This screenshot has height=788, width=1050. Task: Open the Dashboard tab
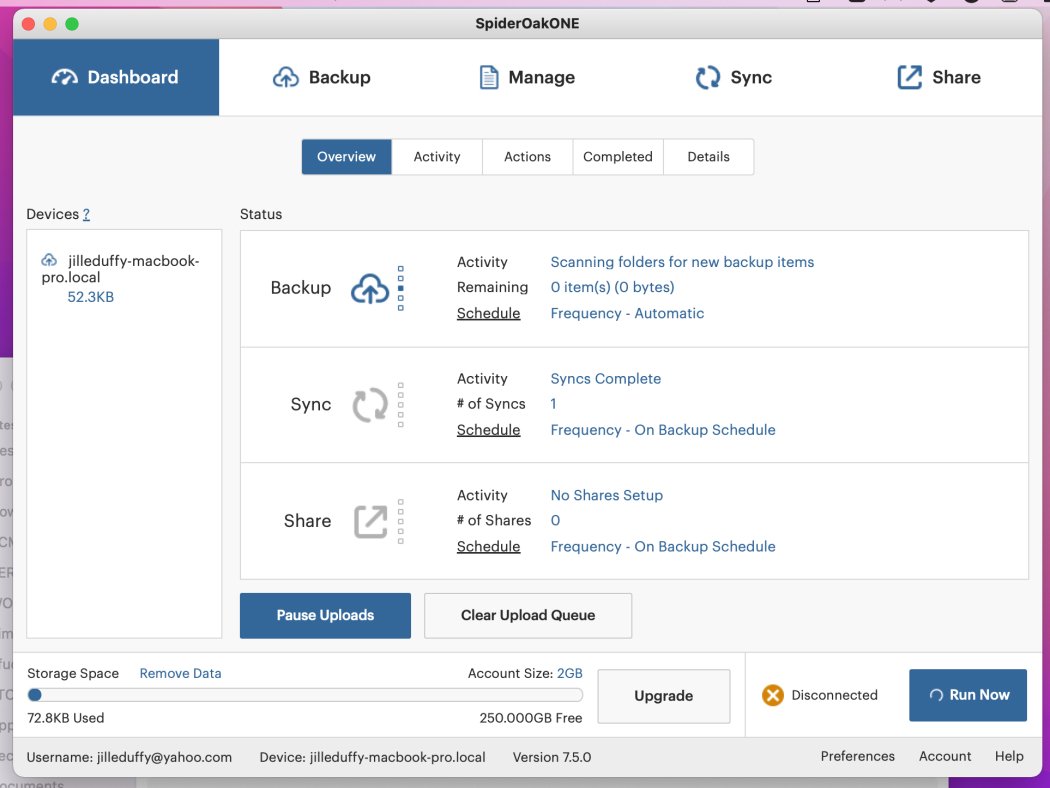[116, 77]
